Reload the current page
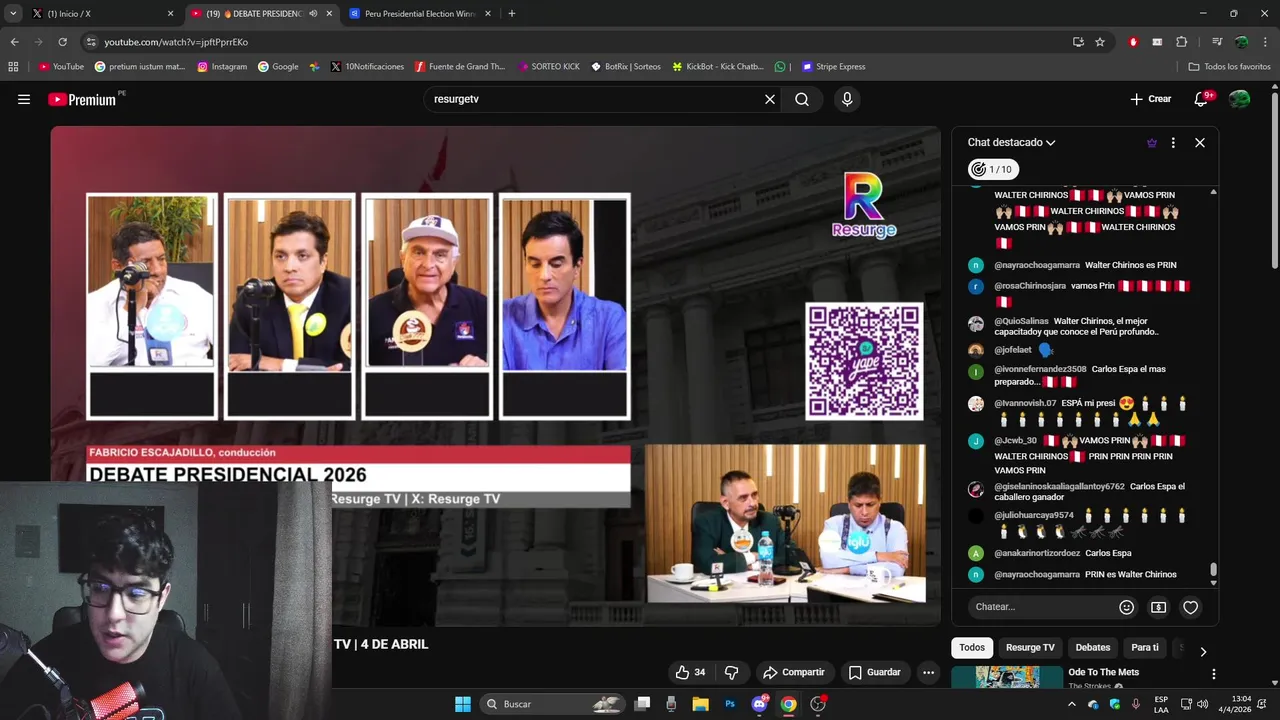 pyautogui.click(x=62, y=42)
